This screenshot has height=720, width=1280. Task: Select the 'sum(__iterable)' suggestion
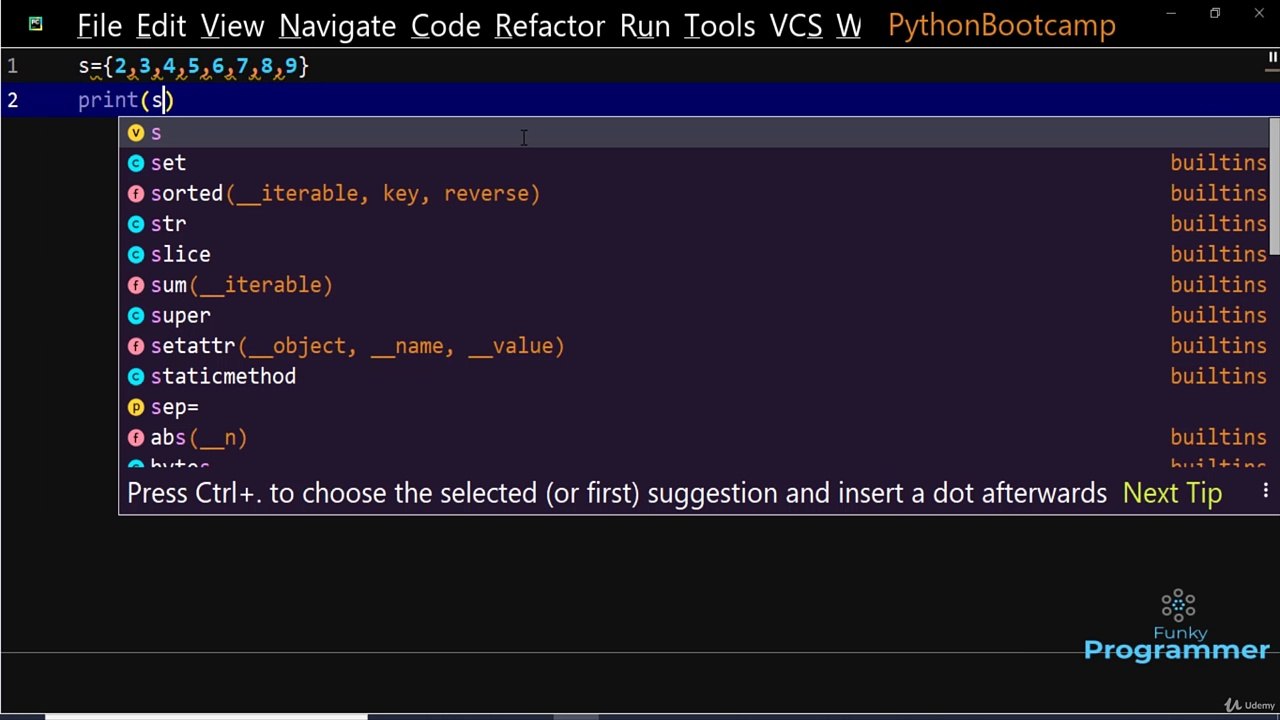point(694,285)
